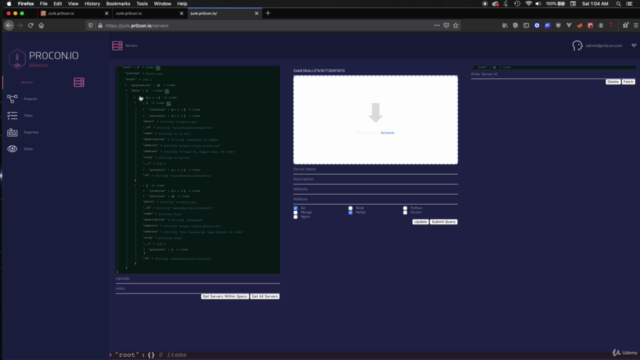Image resolution: width=640 pixels, height=360 pixels.
Task: Save page to Pocket
Action: coord(446,25)
